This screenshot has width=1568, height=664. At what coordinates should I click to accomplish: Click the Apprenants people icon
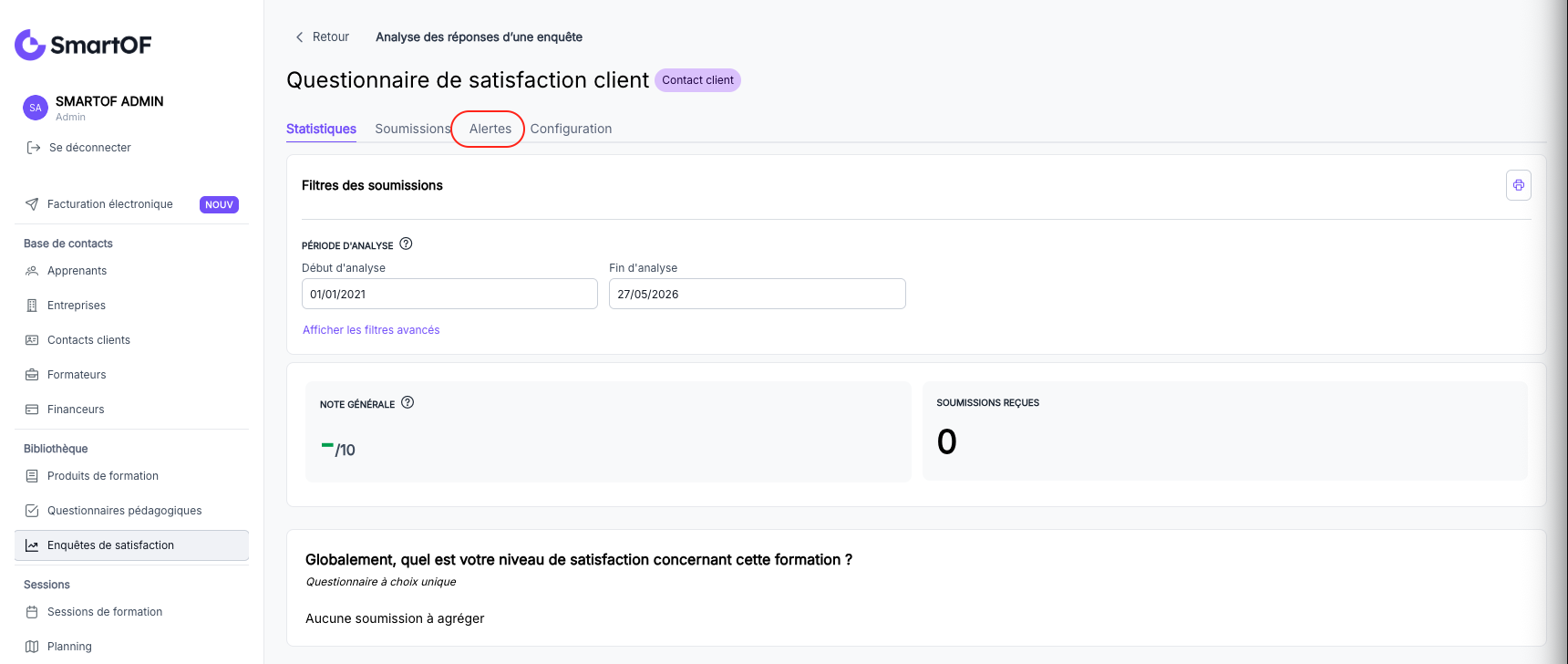[32, 271]
